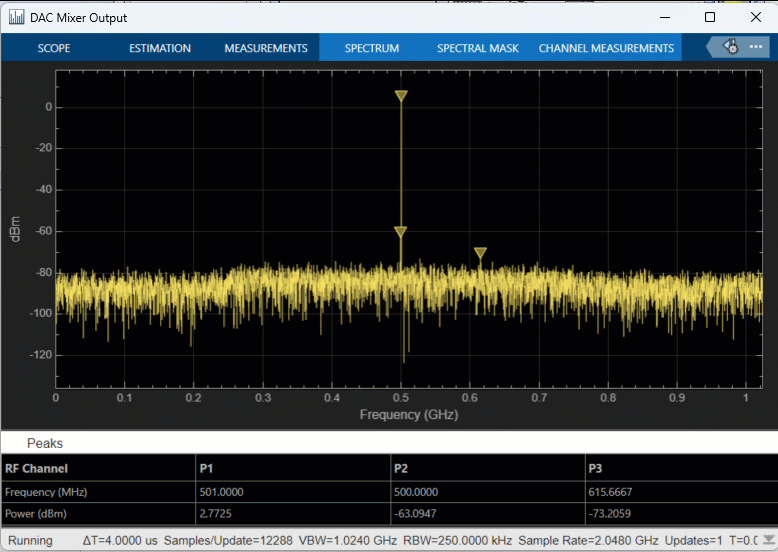The height and width of the screenshot is (552, 778).
Task: Click the P1 peak marker at 0 dBm
Action: click(401, 96)
